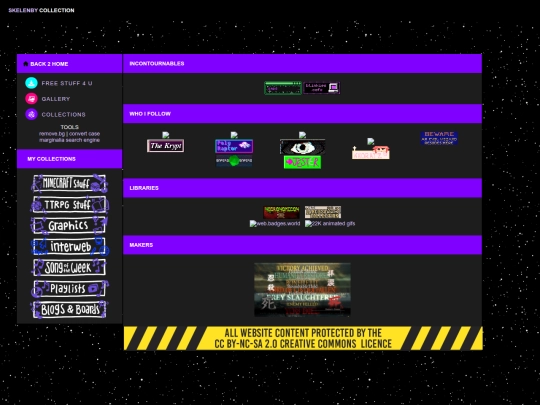Open the GALLERY menu link
The height and width of the screenshot is (405, 540).
tap(56, 99)
